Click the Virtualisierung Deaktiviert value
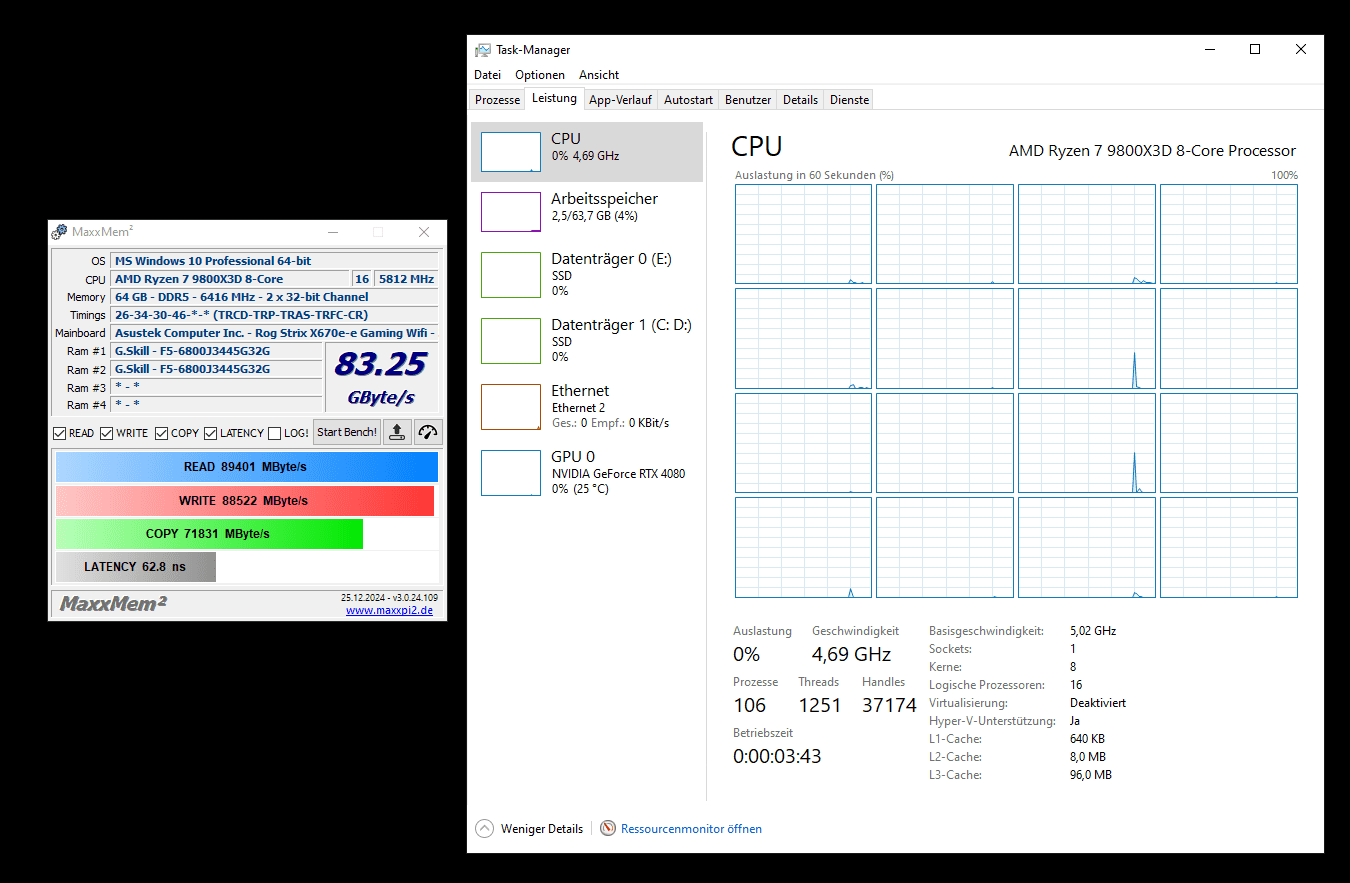 click(1098, 703)
